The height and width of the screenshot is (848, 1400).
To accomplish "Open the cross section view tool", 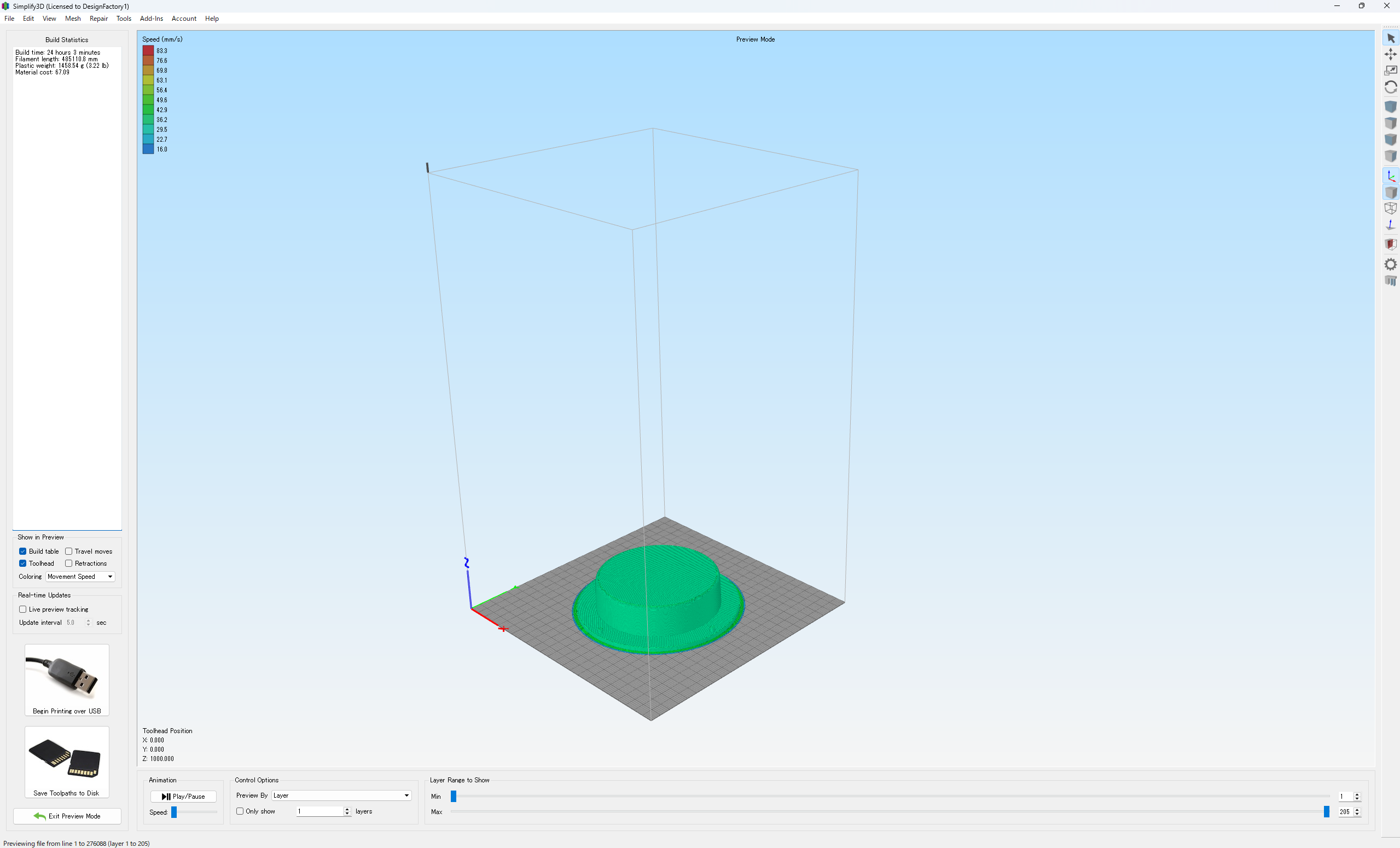I will click(x=1390, y=245).
